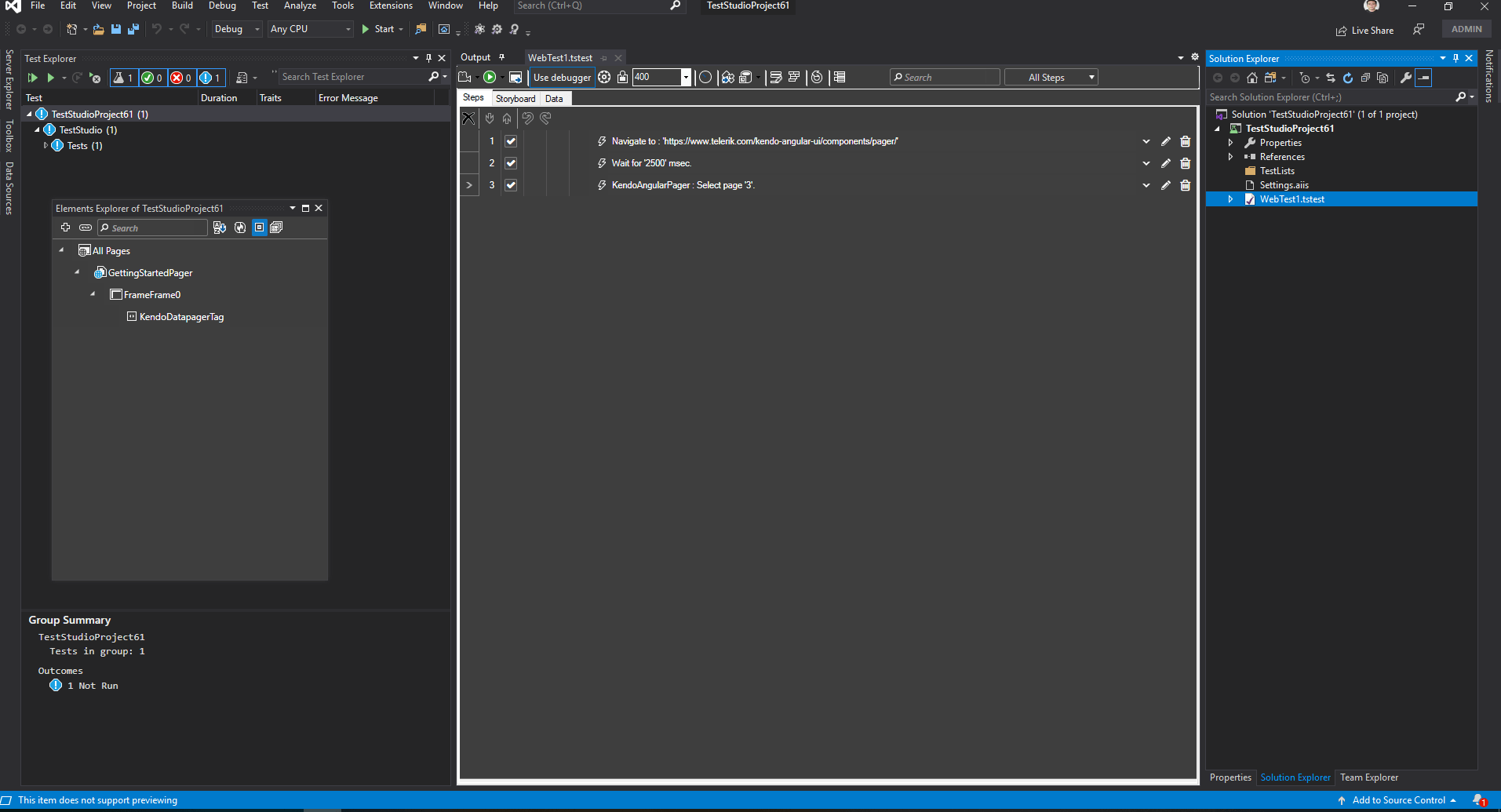Click the scissors delete icon in the Steps toolbar
The width and height of the screenshot is (1501, 812).
(468, 118)
